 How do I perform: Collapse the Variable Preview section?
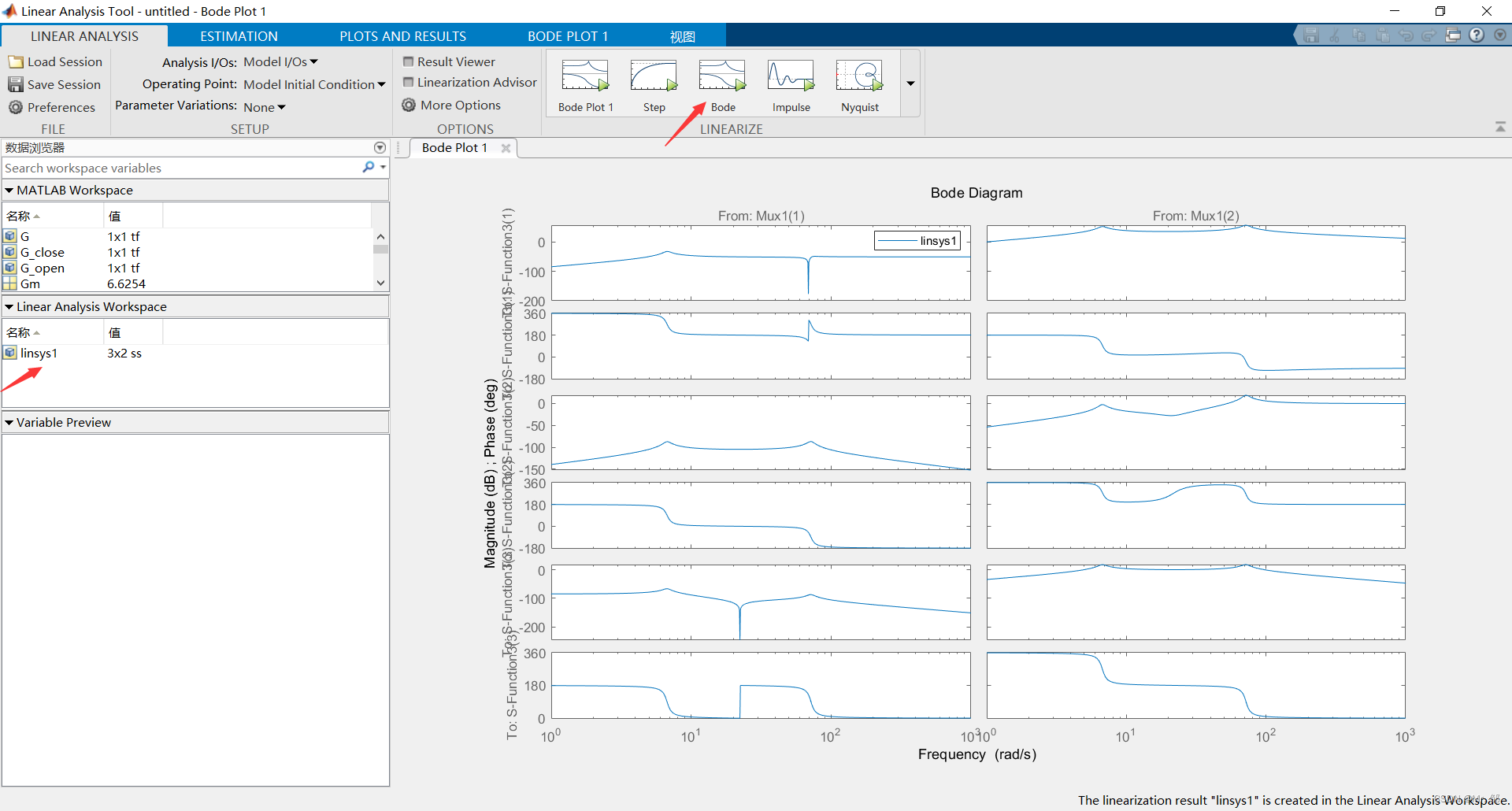tap(9, 422)
